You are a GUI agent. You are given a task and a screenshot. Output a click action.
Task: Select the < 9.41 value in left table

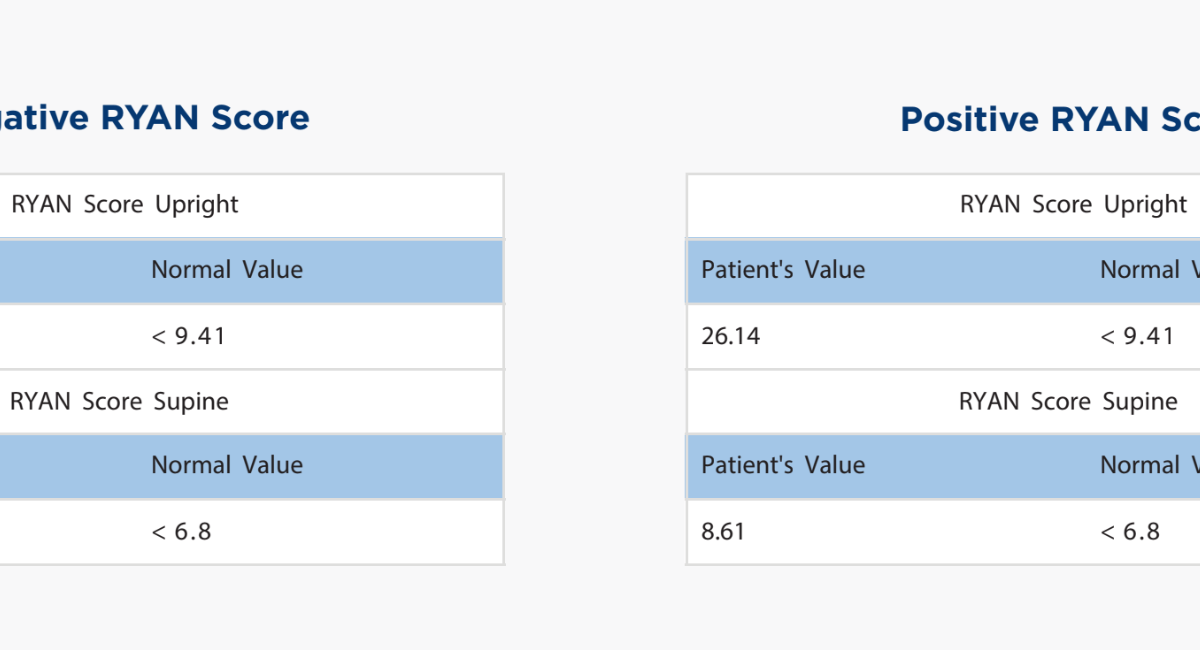pos(188,336)
